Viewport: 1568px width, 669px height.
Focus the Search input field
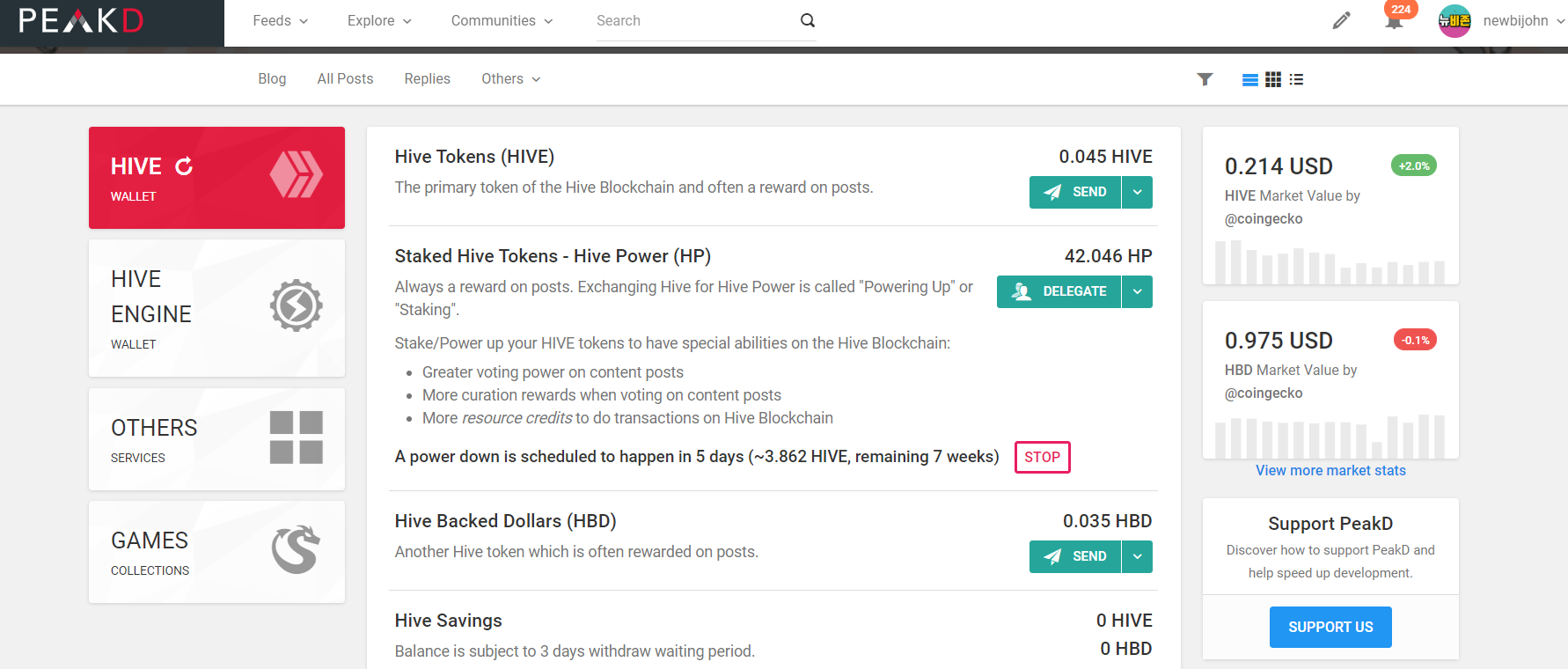point(695,20)
